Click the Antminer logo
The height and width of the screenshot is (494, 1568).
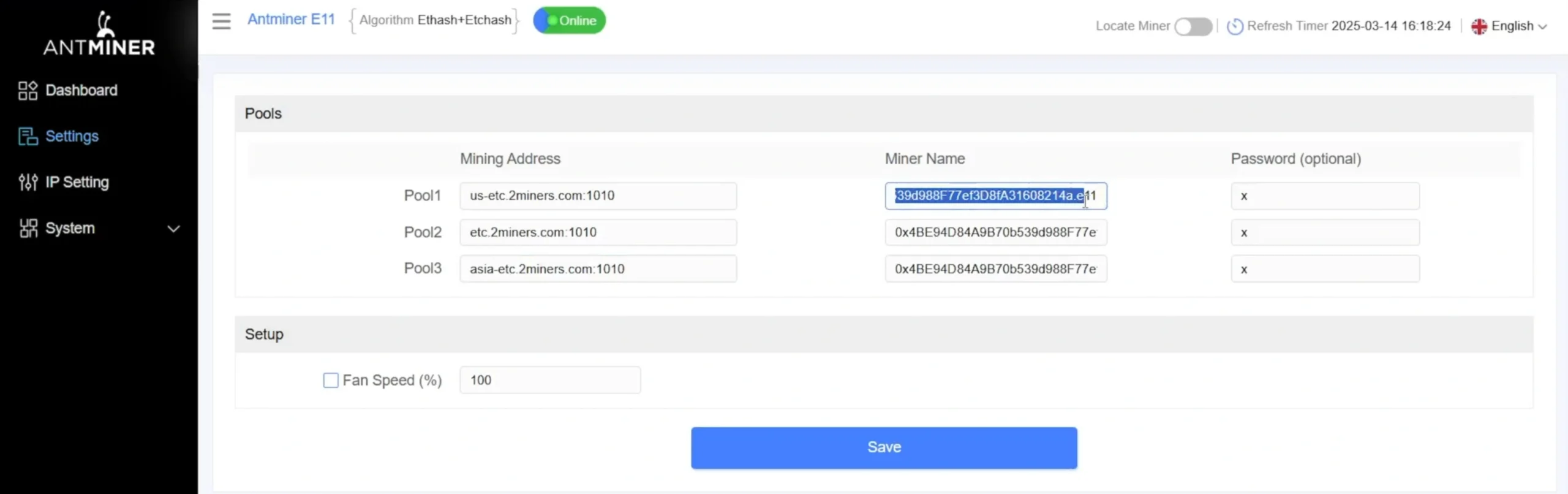(99, 33)
